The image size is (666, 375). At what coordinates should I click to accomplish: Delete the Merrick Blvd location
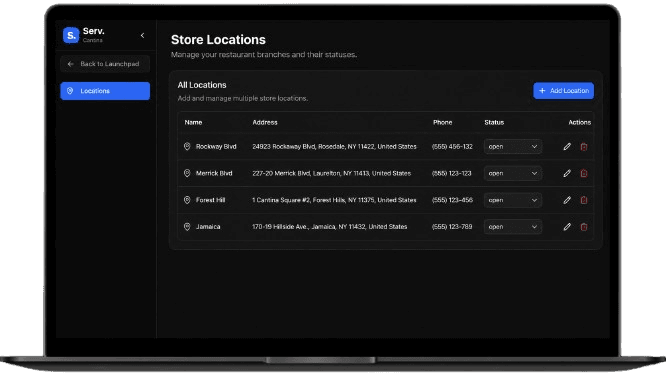(584, 173)
